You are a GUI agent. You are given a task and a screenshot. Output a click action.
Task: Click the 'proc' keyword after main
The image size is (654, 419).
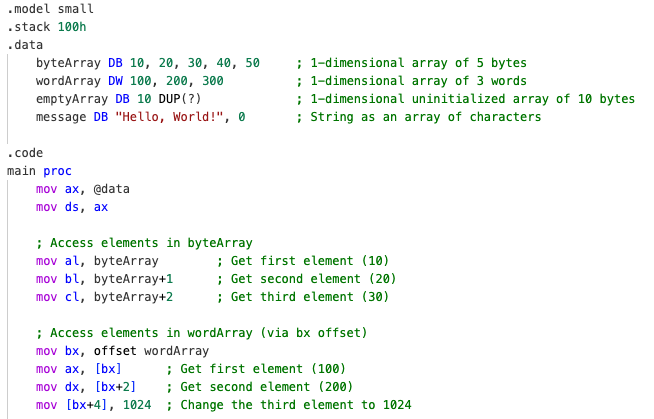point(57,171)
